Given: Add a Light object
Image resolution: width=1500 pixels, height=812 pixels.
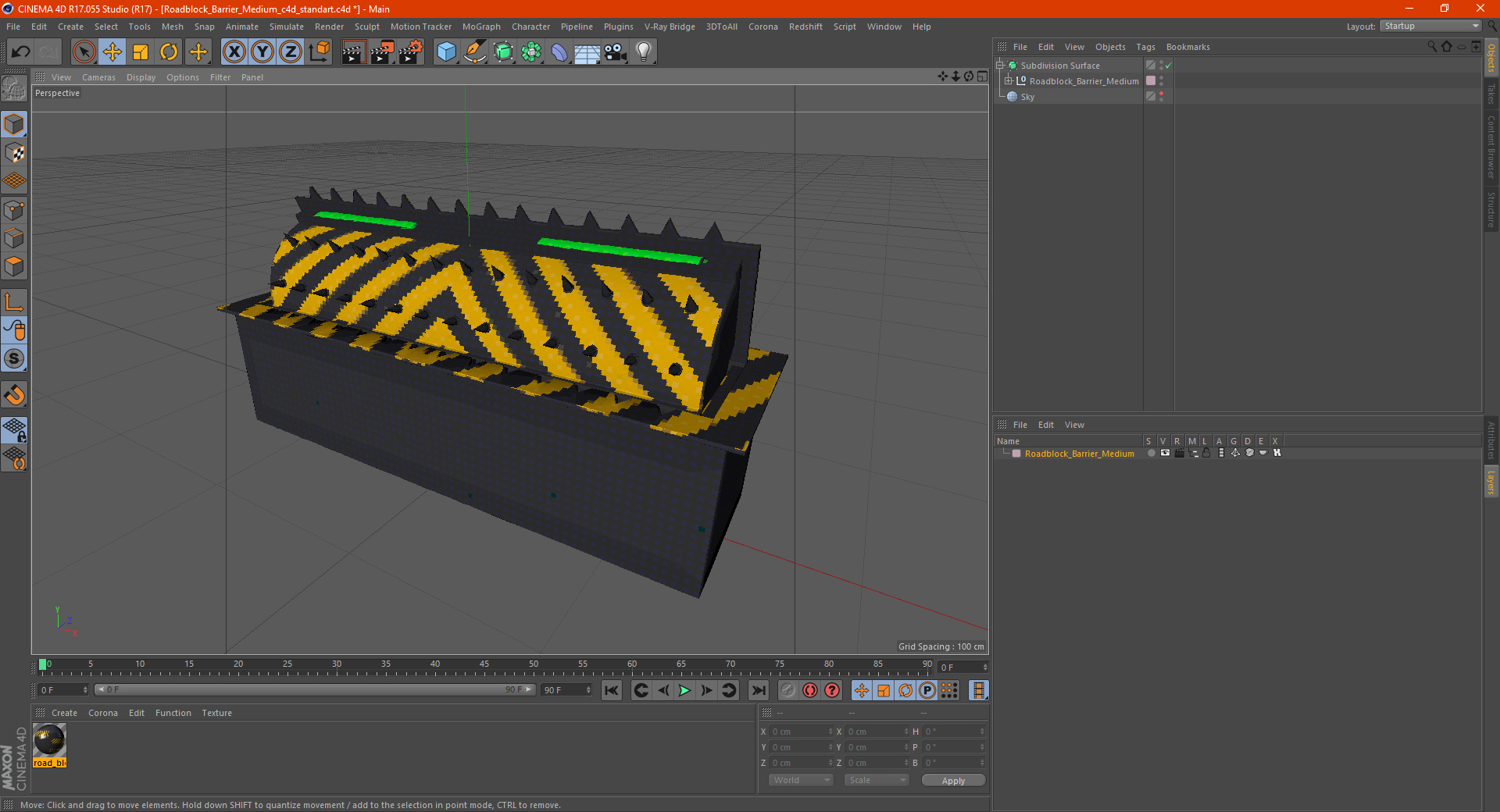Looking at the screenshot, I should pyautogui.click(x=644, y=52).
